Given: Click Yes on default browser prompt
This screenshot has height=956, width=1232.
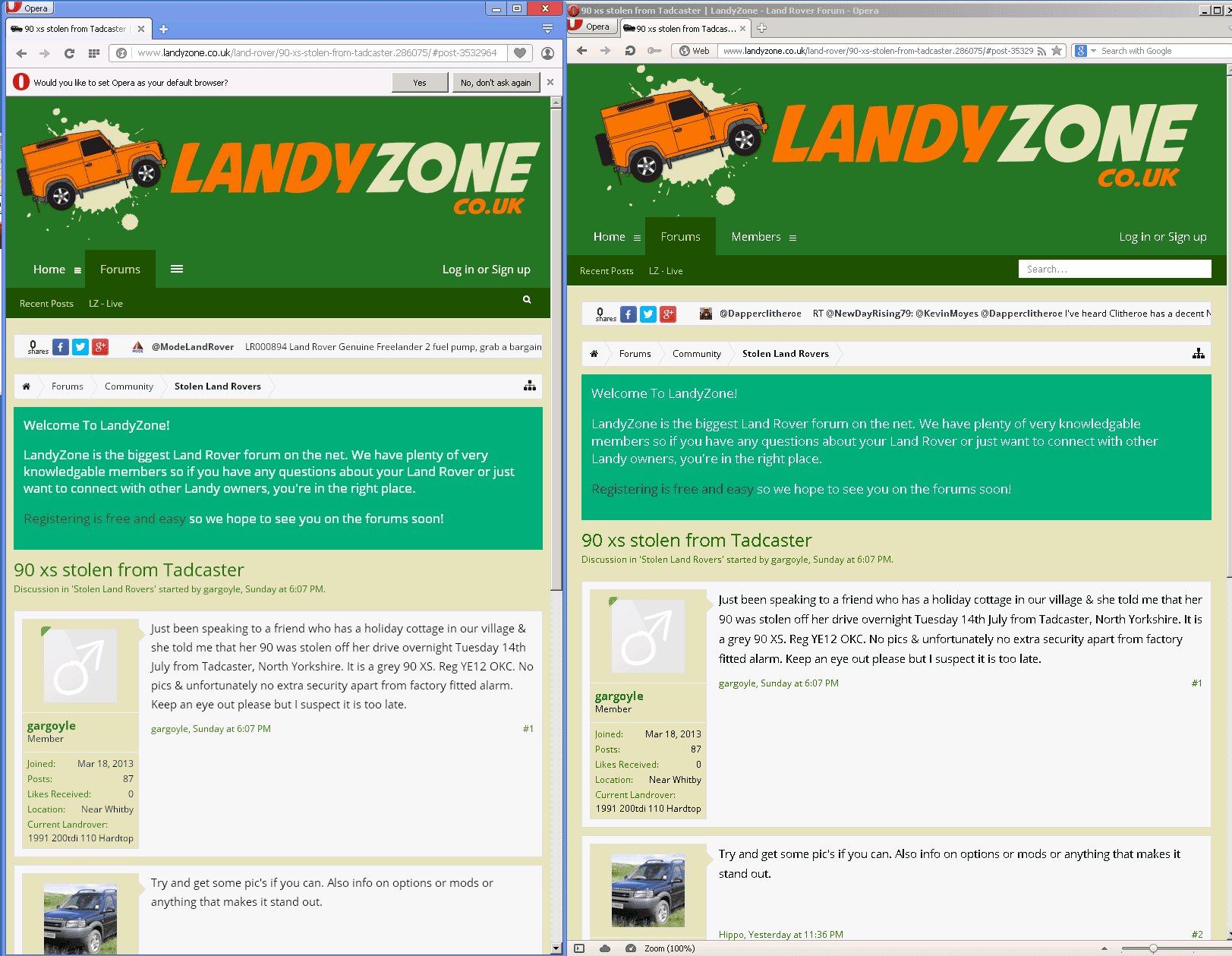Looking at the screenshot, I should click(x=420, y=82).
